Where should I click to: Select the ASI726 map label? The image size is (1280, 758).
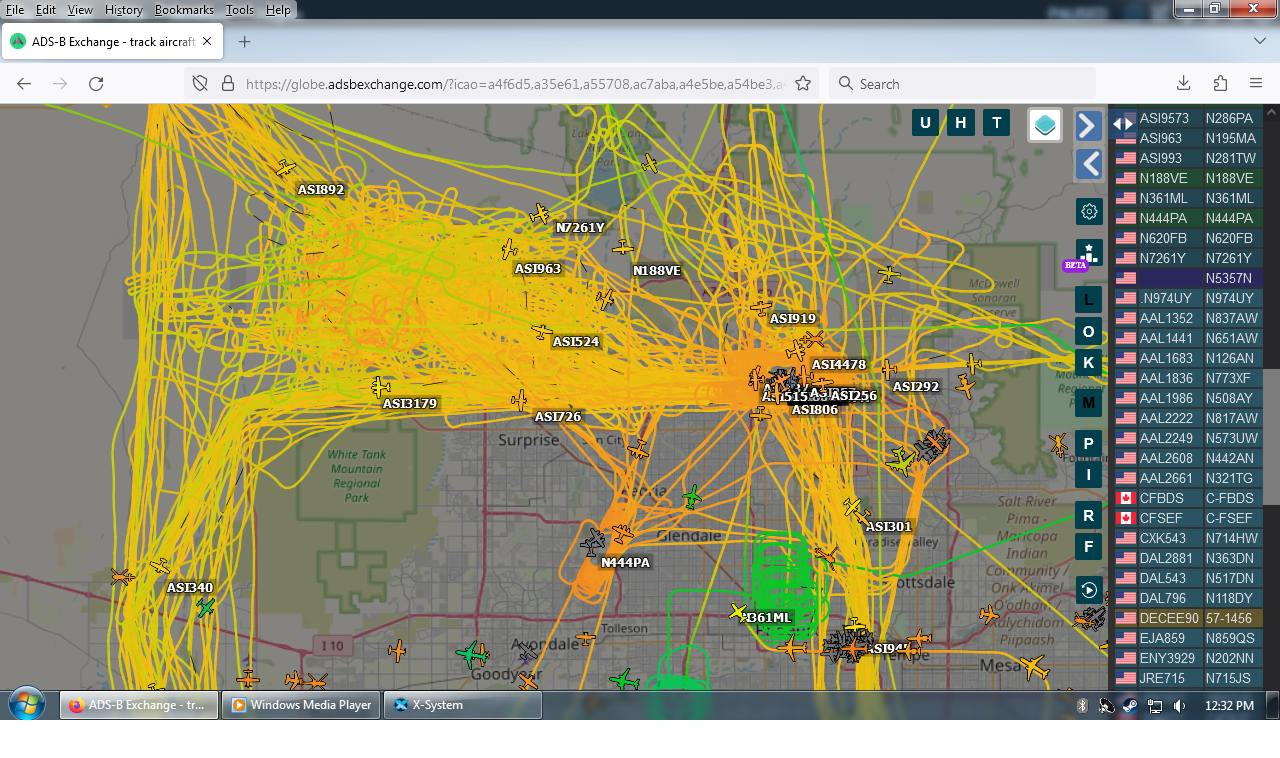558,417
